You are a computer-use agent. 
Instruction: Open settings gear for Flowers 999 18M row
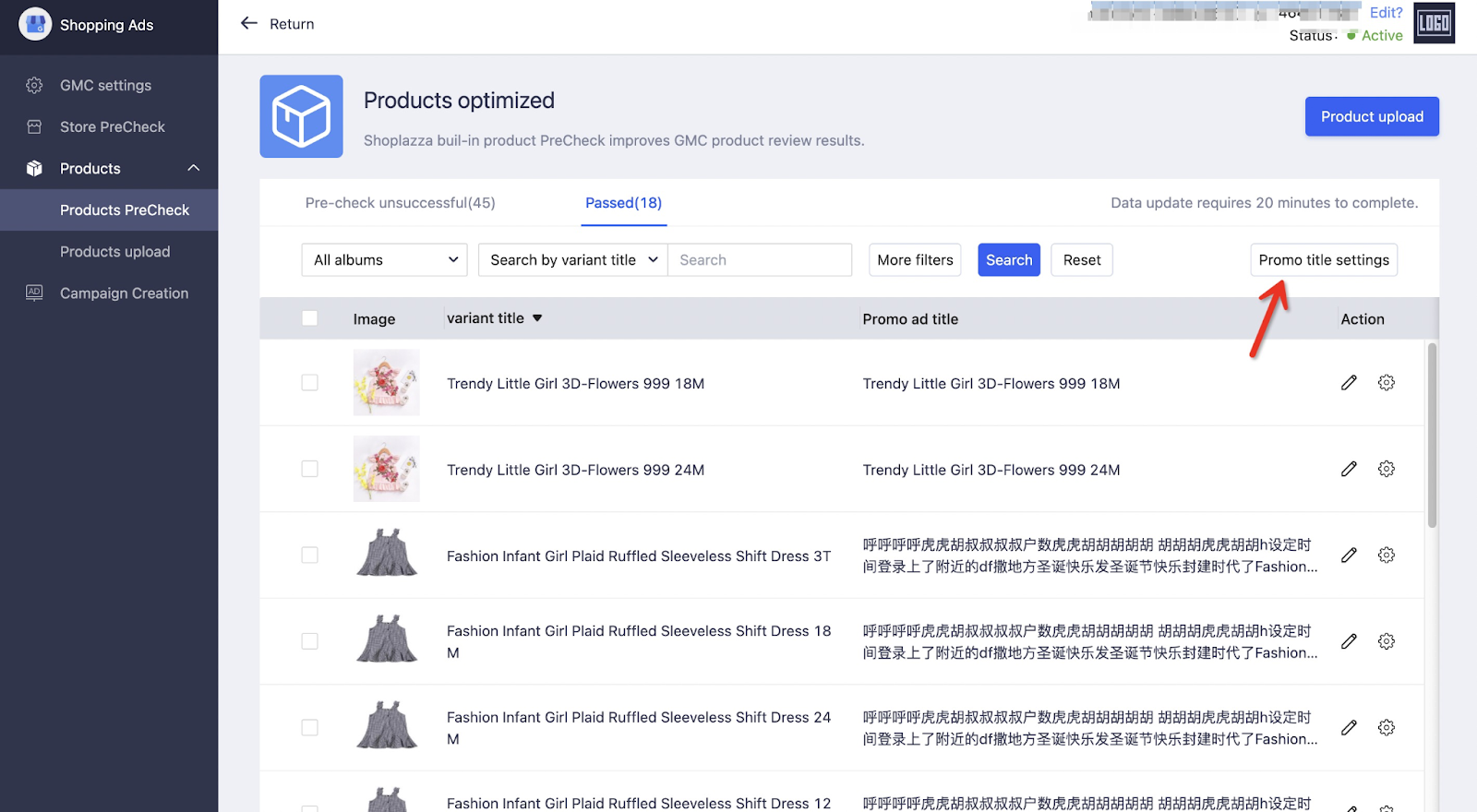pos(1386,382)
